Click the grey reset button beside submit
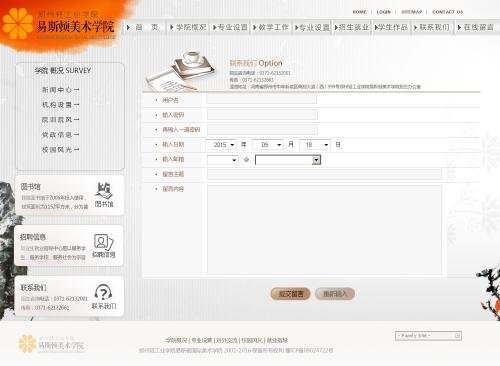This screenshot has height=366, width=500. [335, 294]
